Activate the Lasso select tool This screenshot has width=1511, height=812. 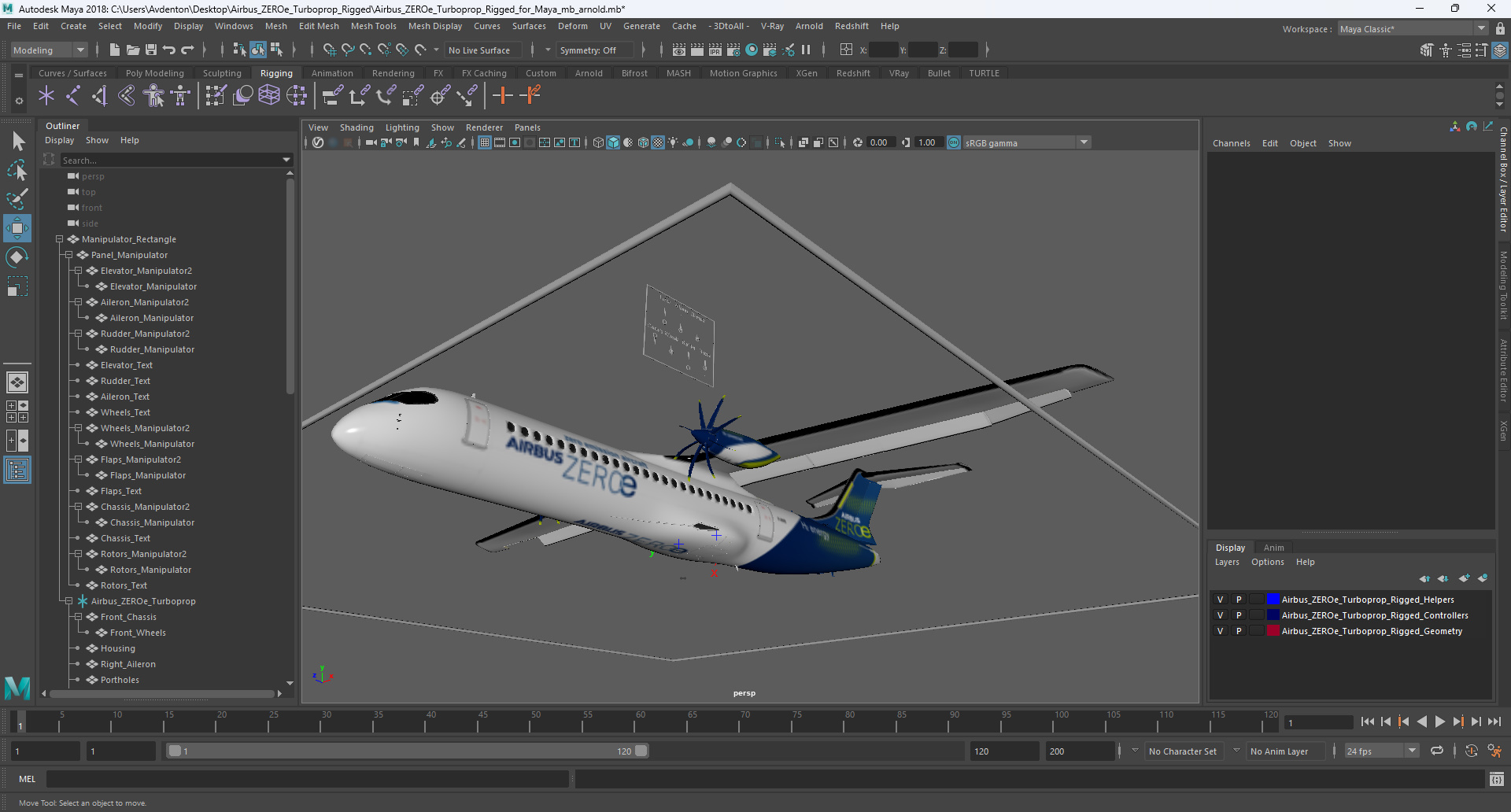coord(17,170)
